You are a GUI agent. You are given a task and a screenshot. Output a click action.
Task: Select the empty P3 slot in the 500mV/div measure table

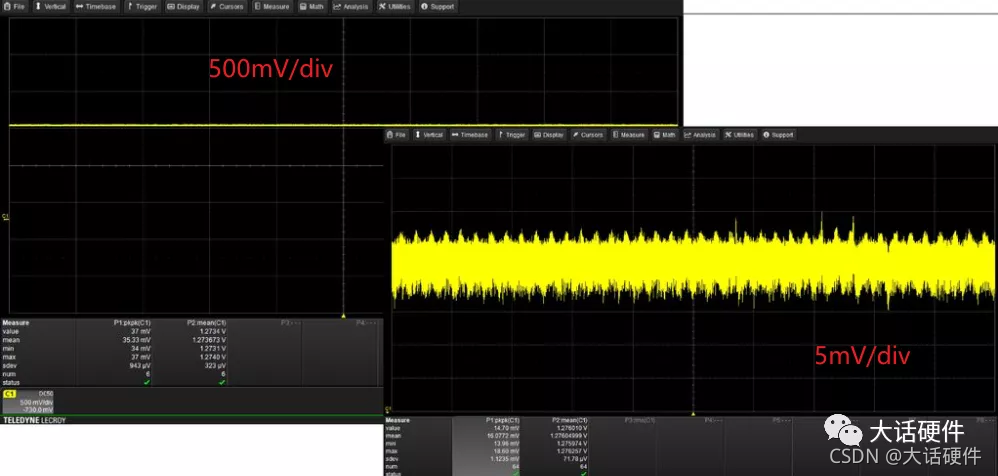[289, 323]
